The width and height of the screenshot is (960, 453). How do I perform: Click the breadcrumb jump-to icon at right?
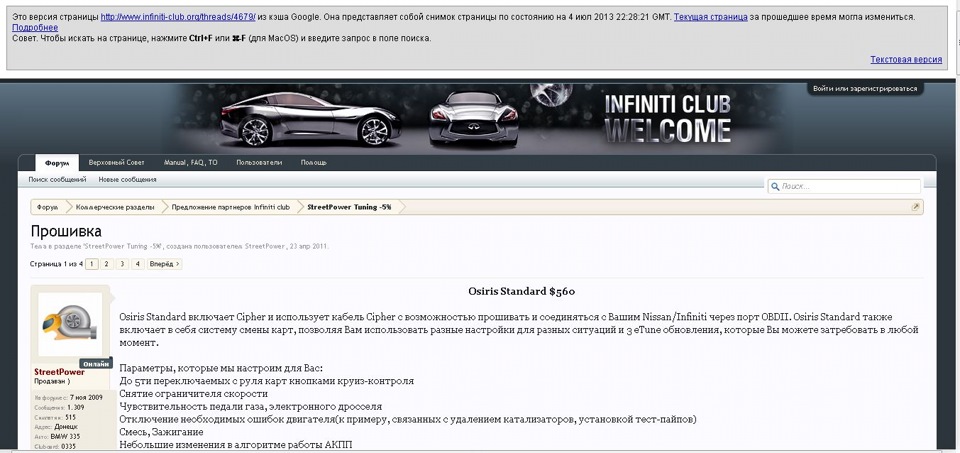point(915,207)
